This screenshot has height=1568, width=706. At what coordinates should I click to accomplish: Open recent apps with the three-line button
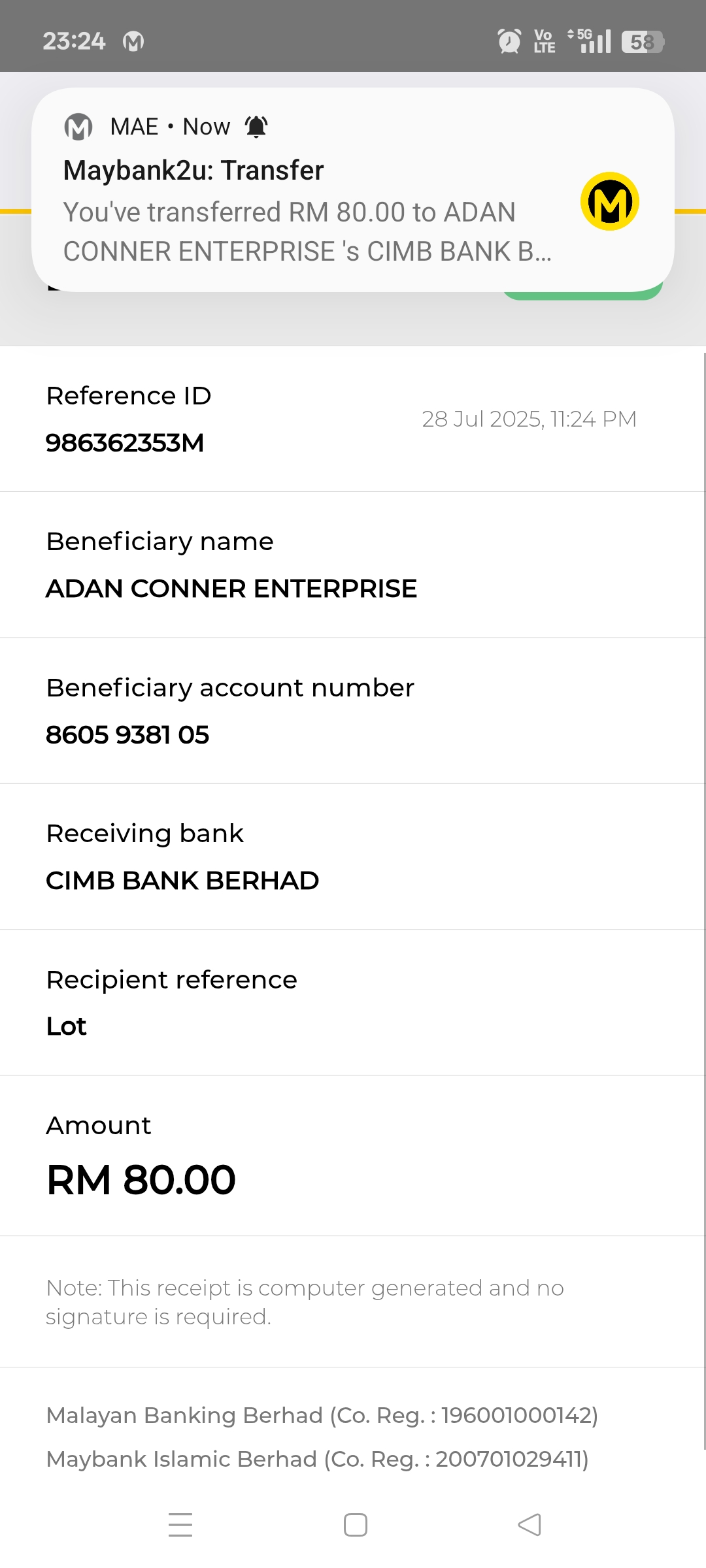(180, 1525)
